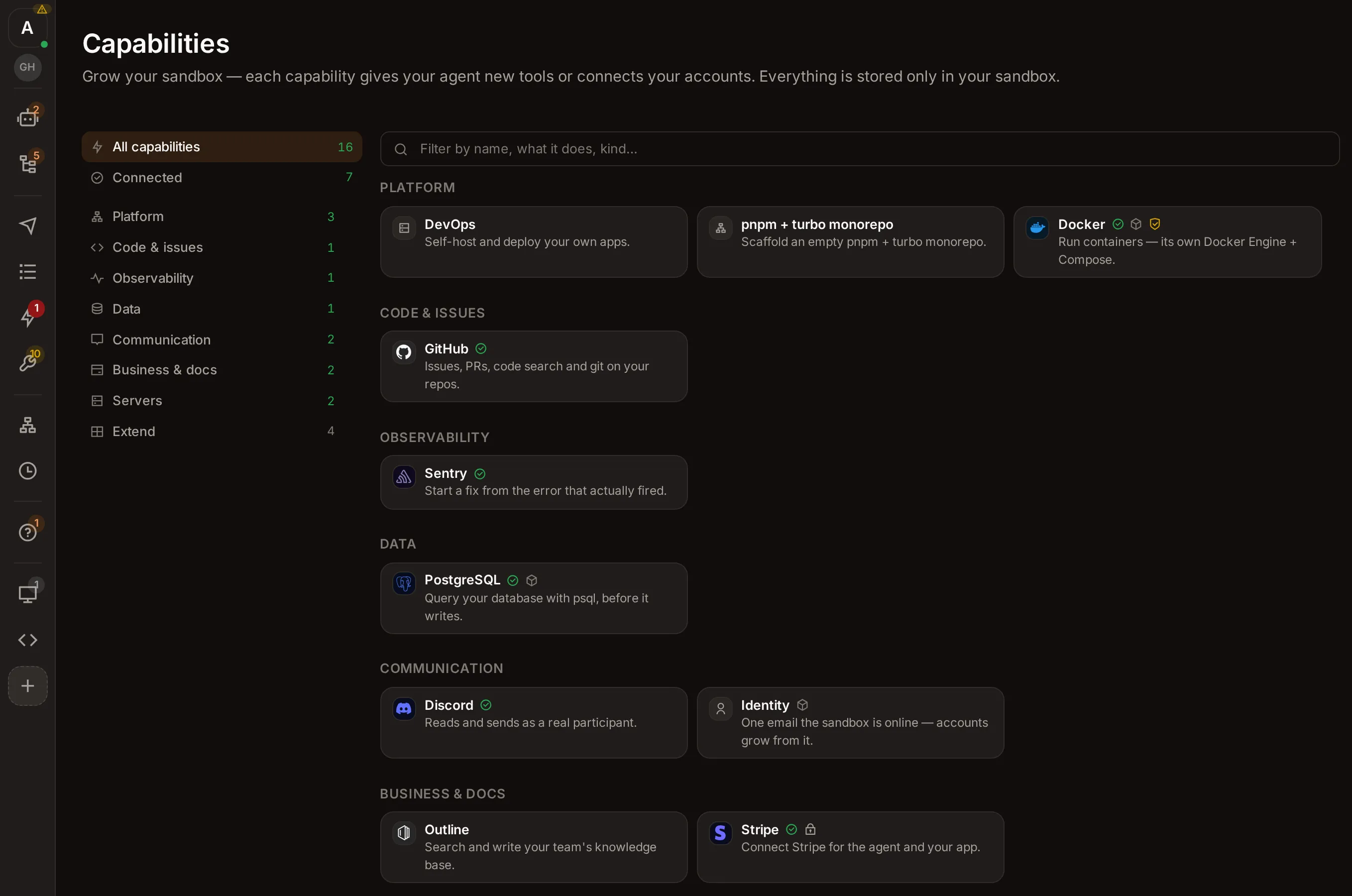Click the Discord logo icon
The width and height of the screenshot is (1352, 896).
pos(404,708)
